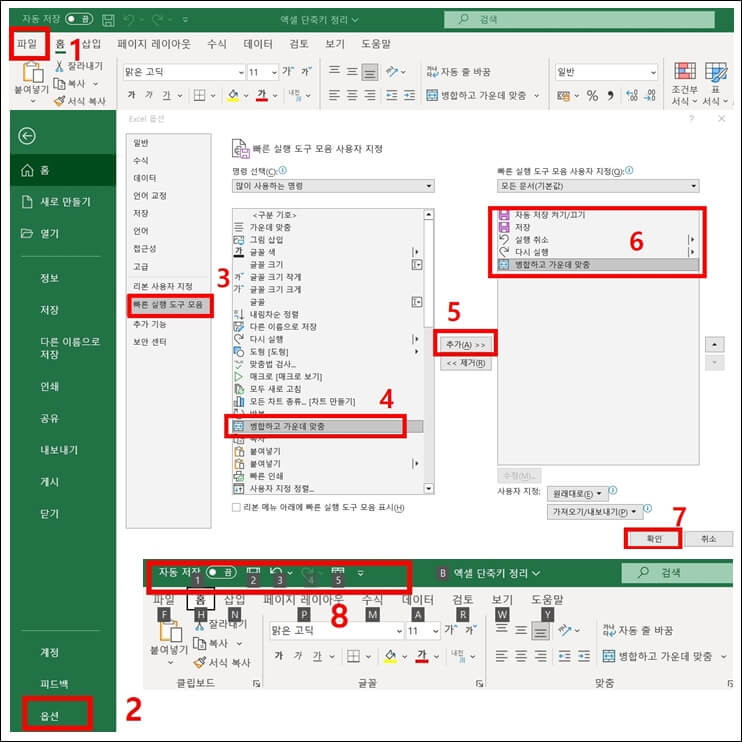Image resolution: width=742 pixels, height=742 pixels.
Task: Click fill color bucket in lower ribbon
Action: coord(390,656)
